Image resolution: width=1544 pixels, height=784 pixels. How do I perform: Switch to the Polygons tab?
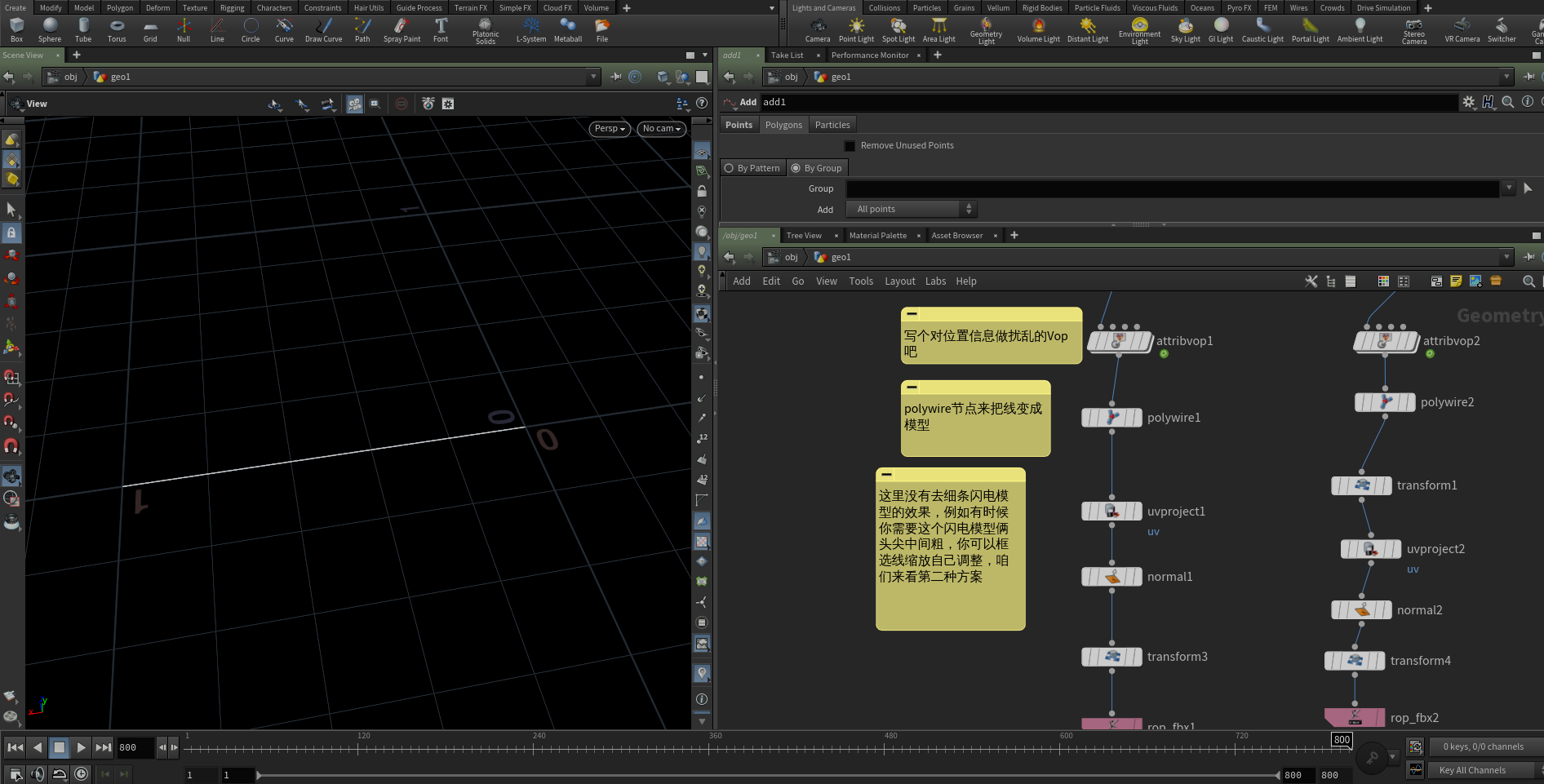[783, 125]
